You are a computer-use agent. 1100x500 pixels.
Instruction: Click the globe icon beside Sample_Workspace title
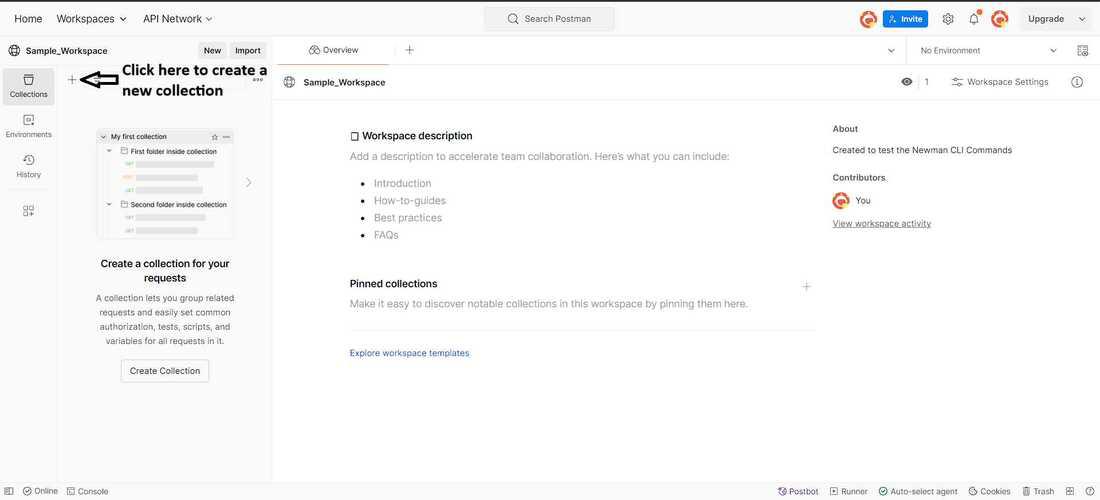[x=289, y=82]
